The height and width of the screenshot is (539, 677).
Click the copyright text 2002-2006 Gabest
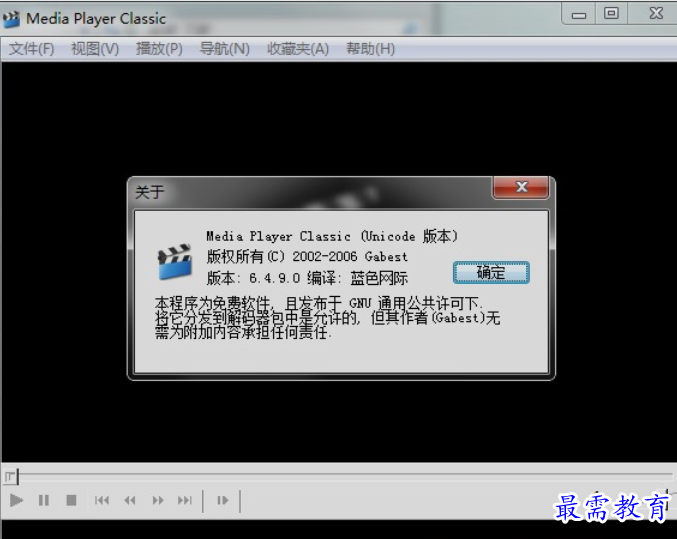coord(350,257)
